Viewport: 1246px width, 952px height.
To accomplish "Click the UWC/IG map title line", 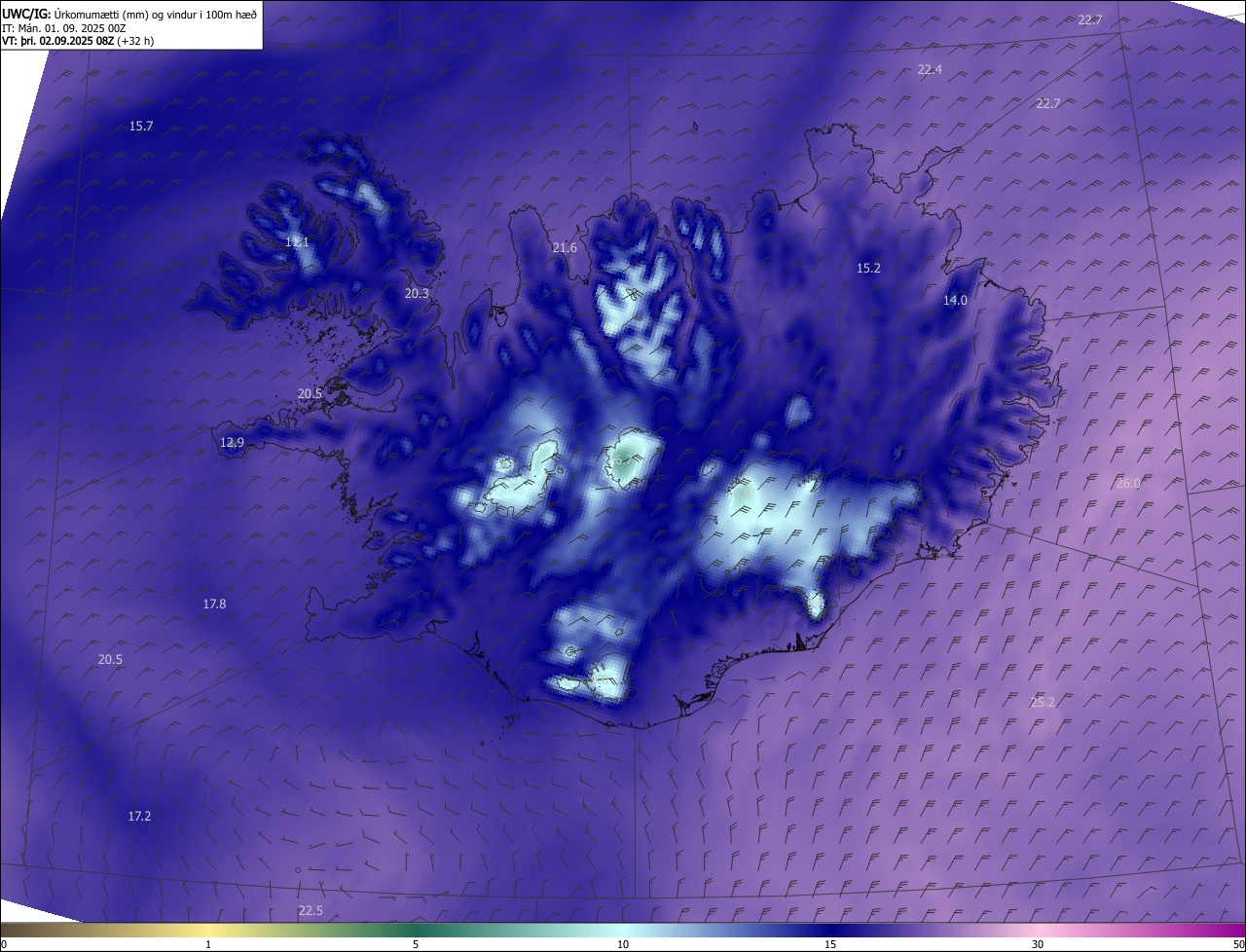I will (x=129, y=15).
